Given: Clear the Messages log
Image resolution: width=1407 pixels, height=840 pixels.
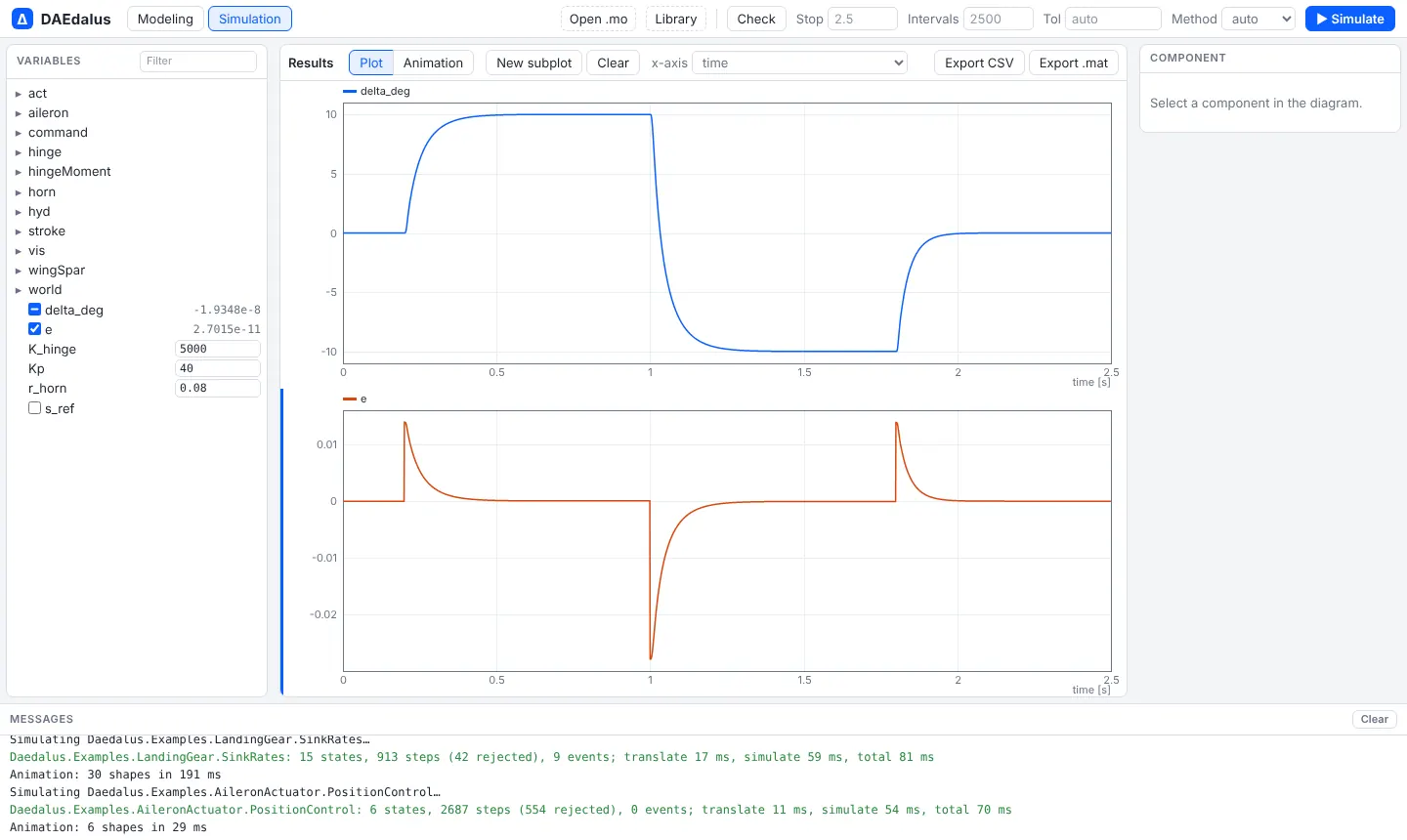Looking at the screenshot, I should [1375, 719].
